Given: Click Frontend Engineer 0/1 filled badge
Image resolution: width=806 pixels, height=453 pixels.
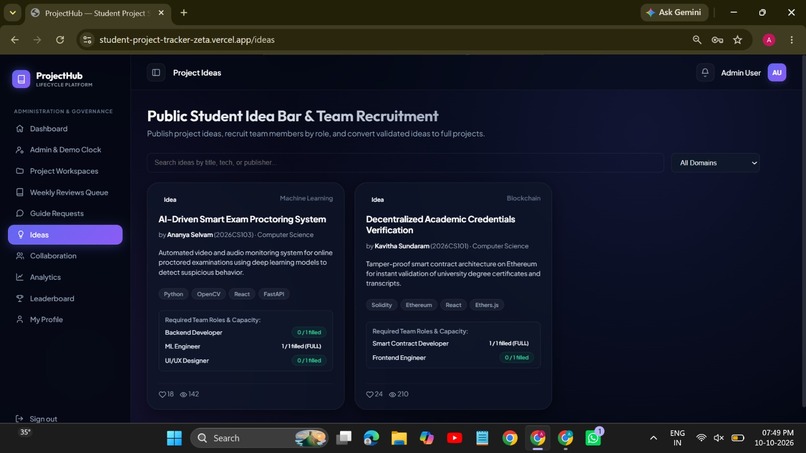Looking at the screenshot, I should coord(517,357).
